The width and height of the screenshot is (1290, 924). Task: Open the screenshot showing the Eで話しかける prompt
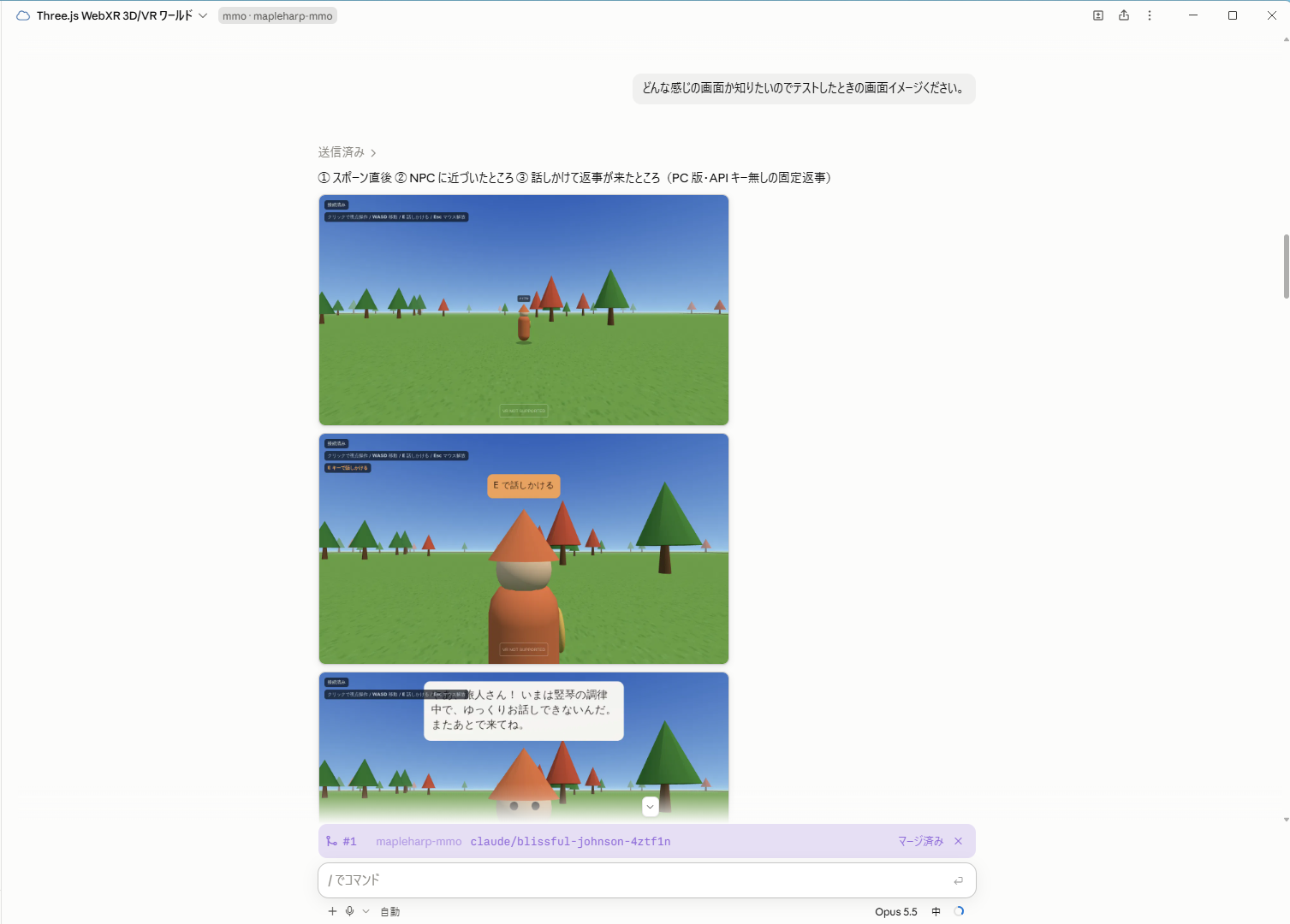click(524, 548)
